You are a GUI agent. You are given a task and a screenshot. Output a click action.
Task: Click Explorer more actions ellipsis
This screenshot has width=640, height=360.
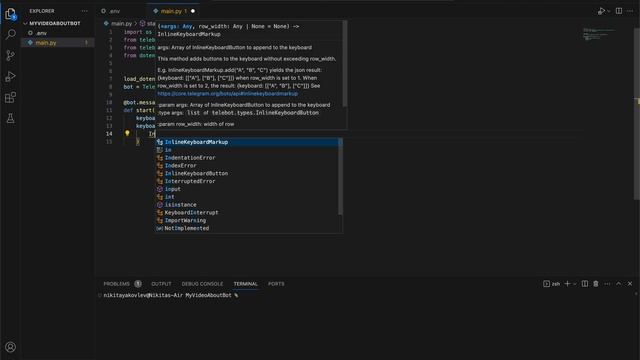(x=84, y=11)
